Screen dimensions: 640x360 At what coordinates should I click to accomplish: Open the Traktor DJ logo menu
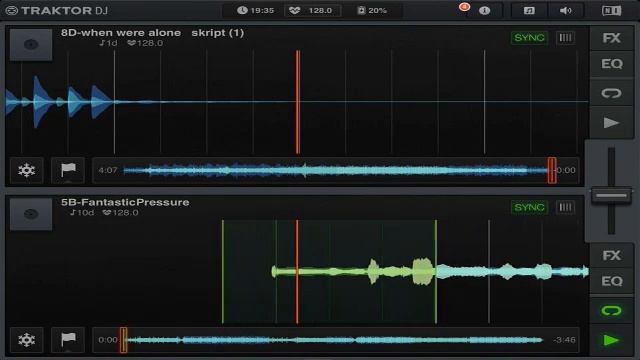[x=57, y=10]
